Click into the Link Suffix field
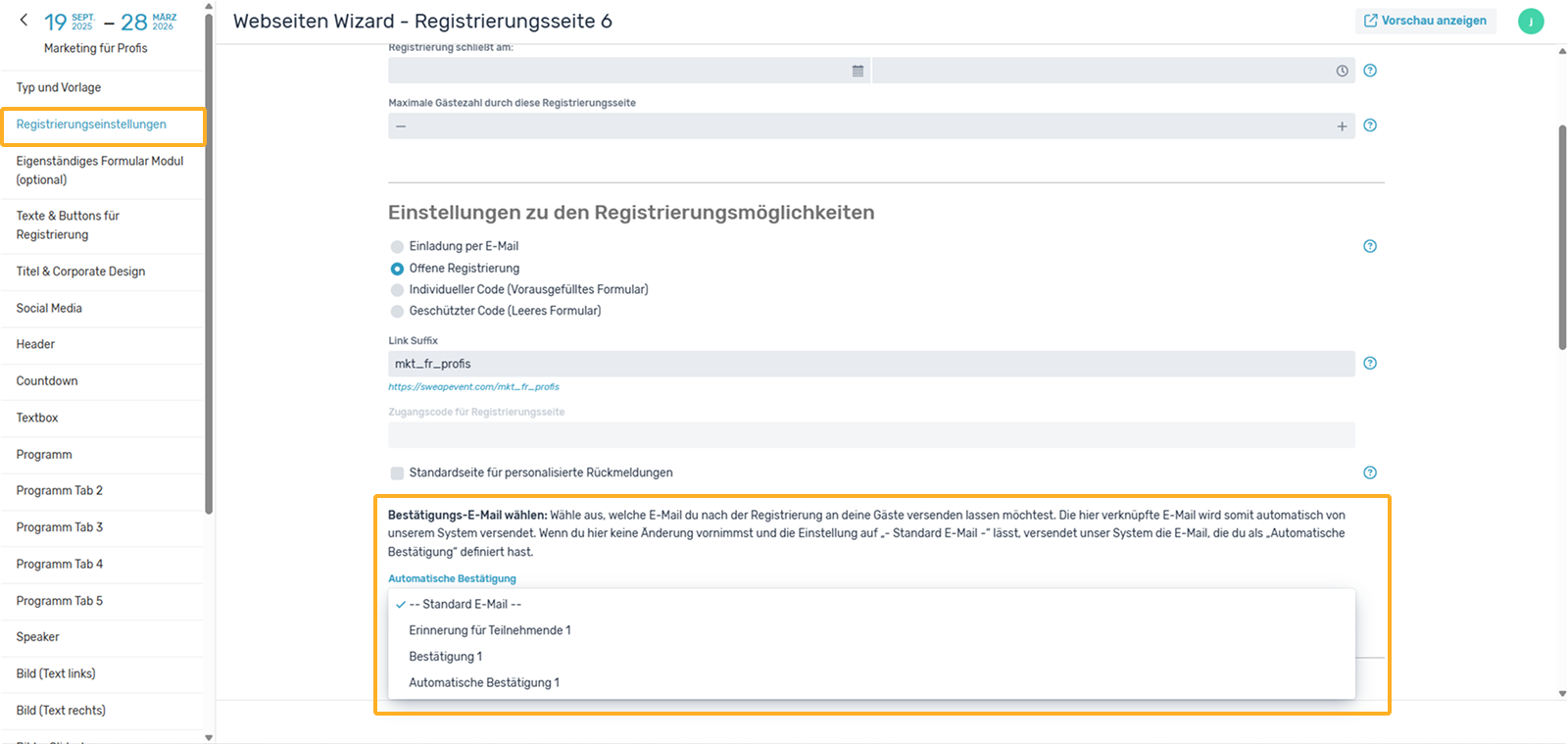The height and width of the screenshot is (744, 1568). coord(871,364)
